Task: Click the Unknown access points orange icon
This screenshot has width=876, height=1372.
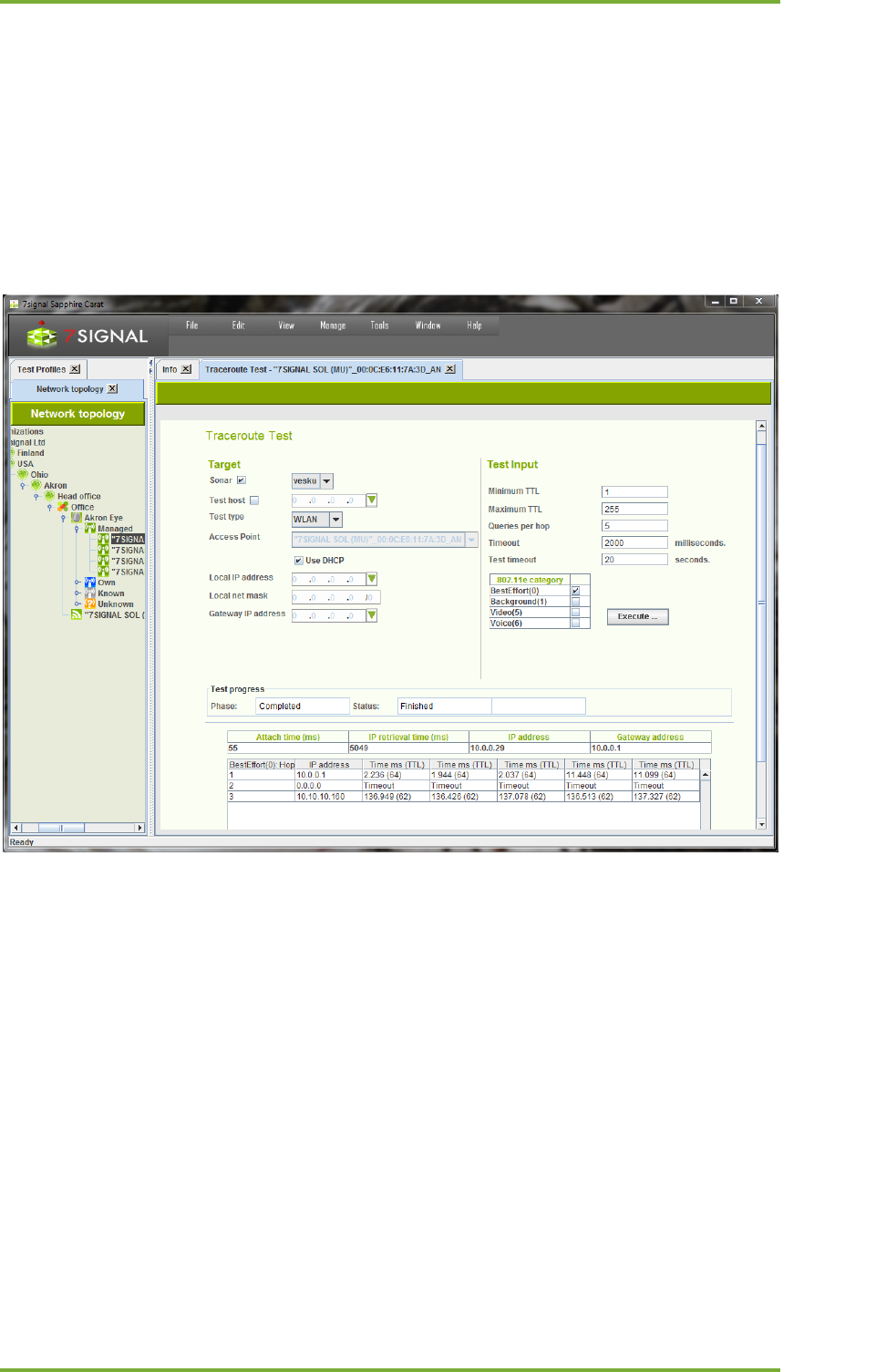Action: click(90, 604)
